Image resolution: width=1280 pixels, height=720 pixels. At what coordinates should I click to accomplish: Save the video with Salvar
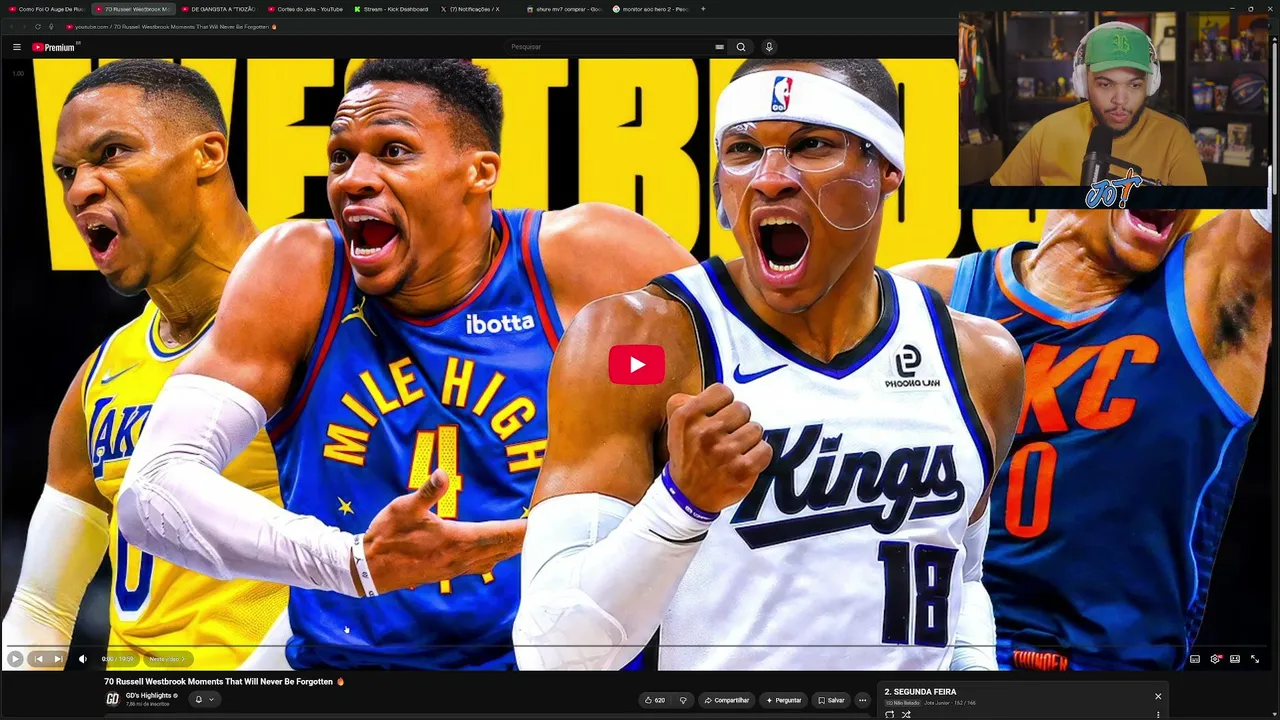coord(832,700)
